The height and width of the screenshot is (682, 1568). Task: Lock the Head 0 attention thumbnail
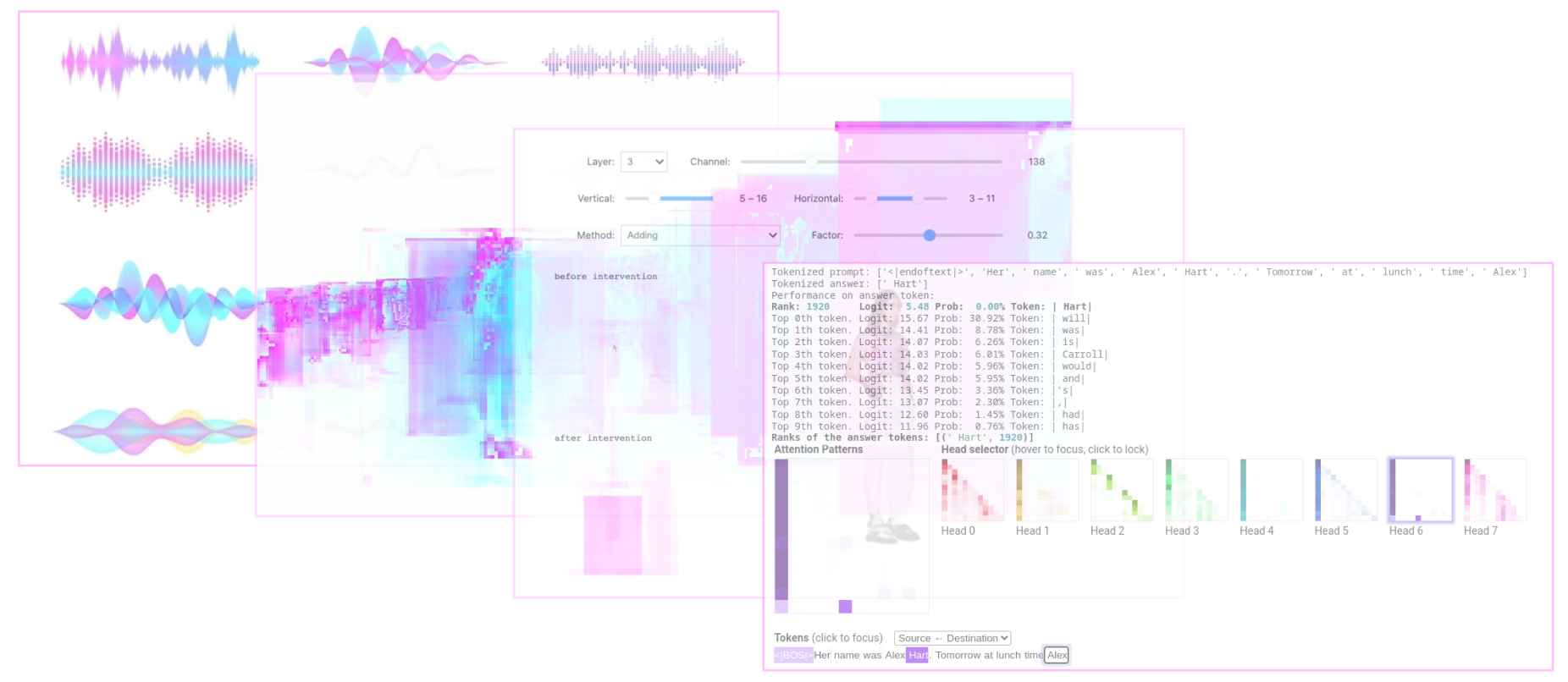point(972,490)
